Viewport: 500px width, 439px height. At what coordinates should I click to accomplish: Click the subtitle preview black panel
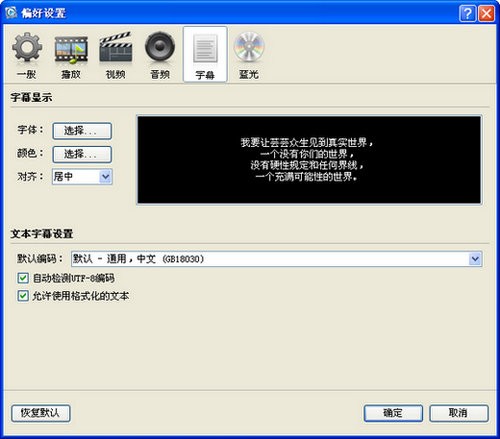(x=309, y=160)
